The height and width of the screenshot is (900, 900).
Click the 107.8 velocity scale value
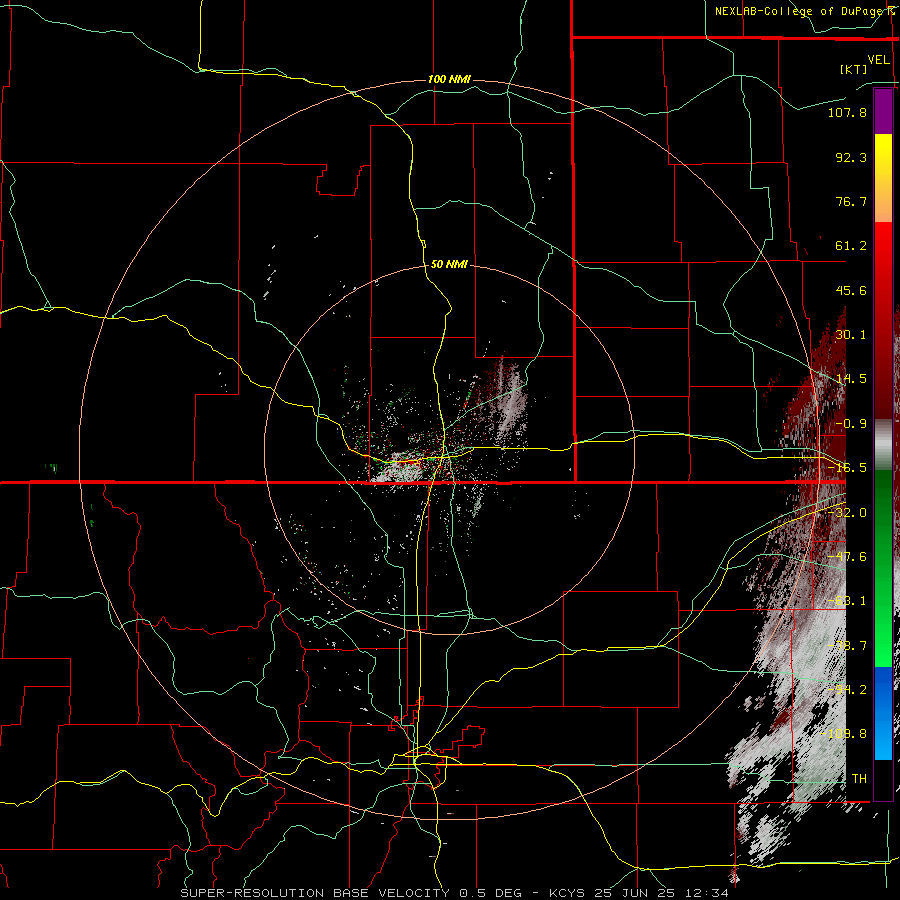tap(847, 112)
